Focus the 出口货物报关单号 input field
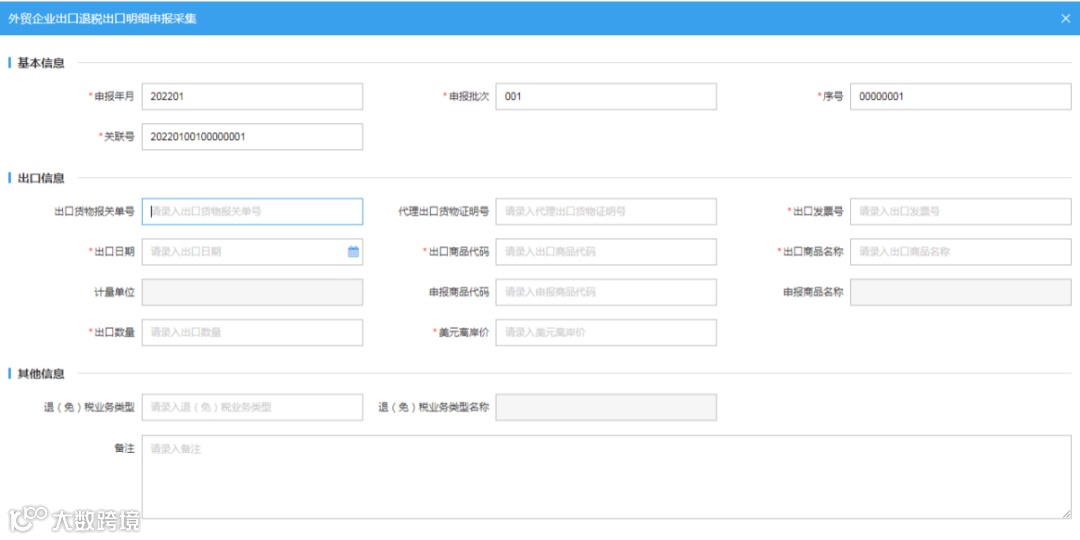The image size is (1080, 540). click(x=252, y=211)
